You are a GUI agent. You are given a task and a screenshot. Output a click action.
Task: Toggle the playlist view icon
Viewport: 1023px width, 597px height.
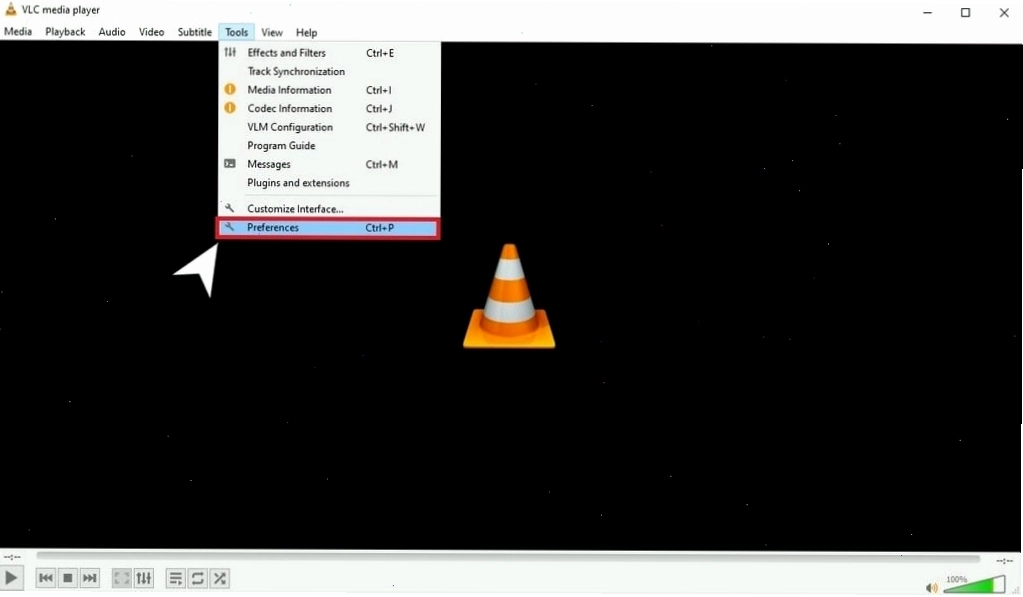pos(176,578)
